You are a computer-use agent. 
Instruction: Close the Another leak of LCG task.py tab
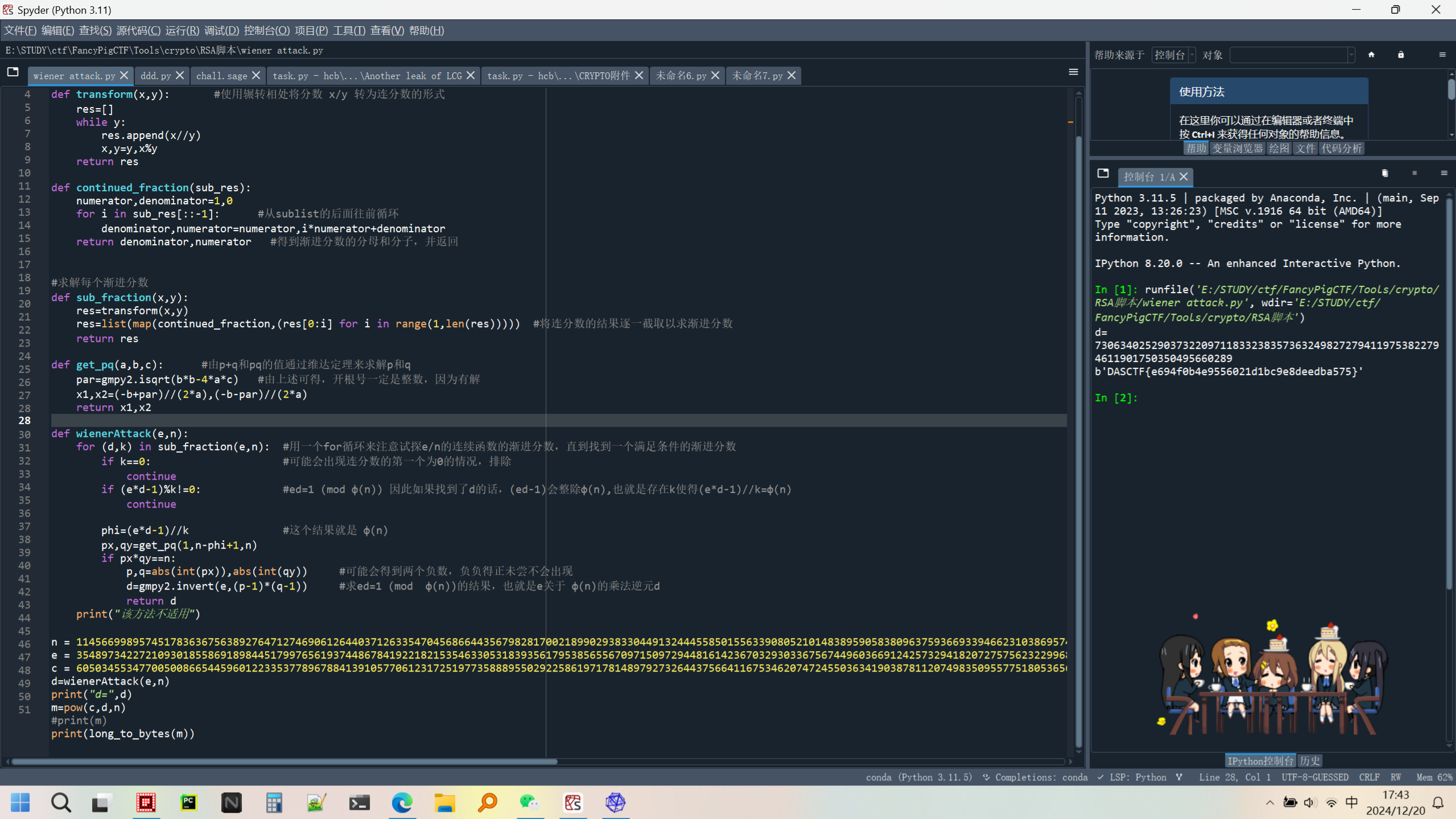click(471, 75)
